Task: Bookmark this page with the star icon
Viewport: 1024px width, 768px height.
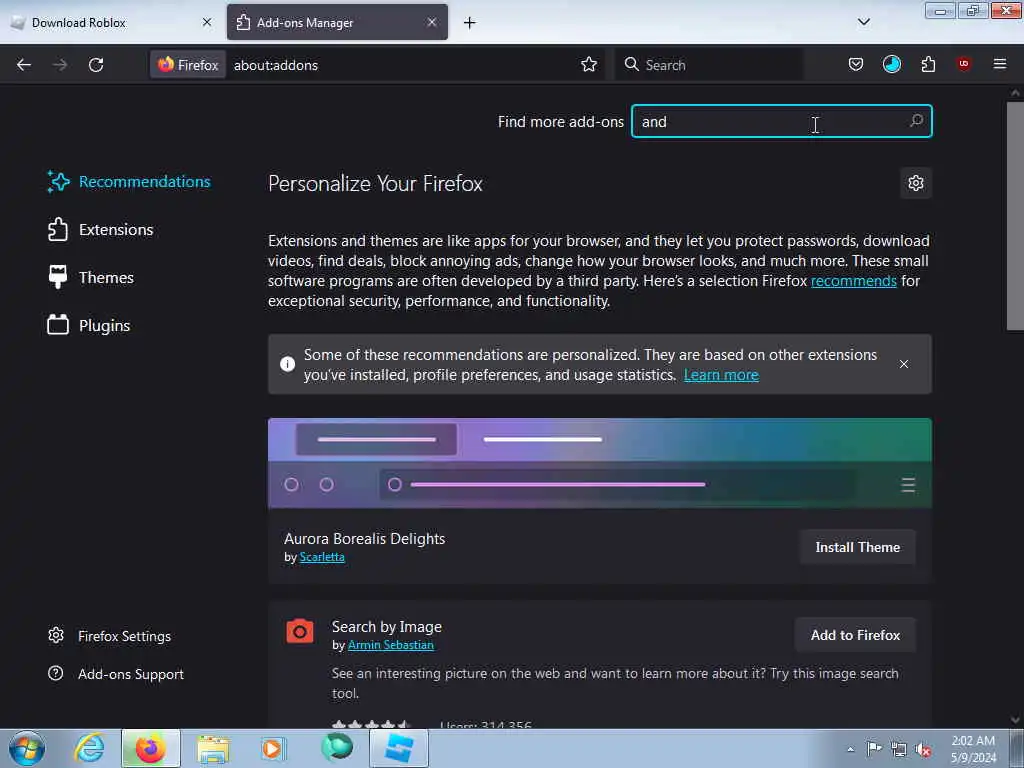Action: coord(588,64)
